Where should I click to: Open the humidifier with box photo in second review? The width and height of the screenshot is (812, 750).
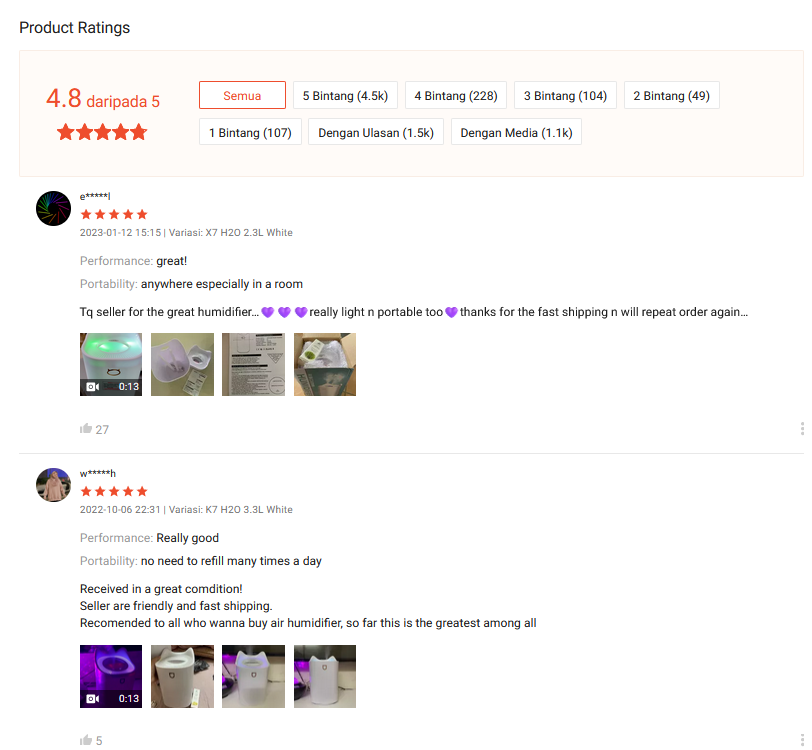click(x=182, y=676)
